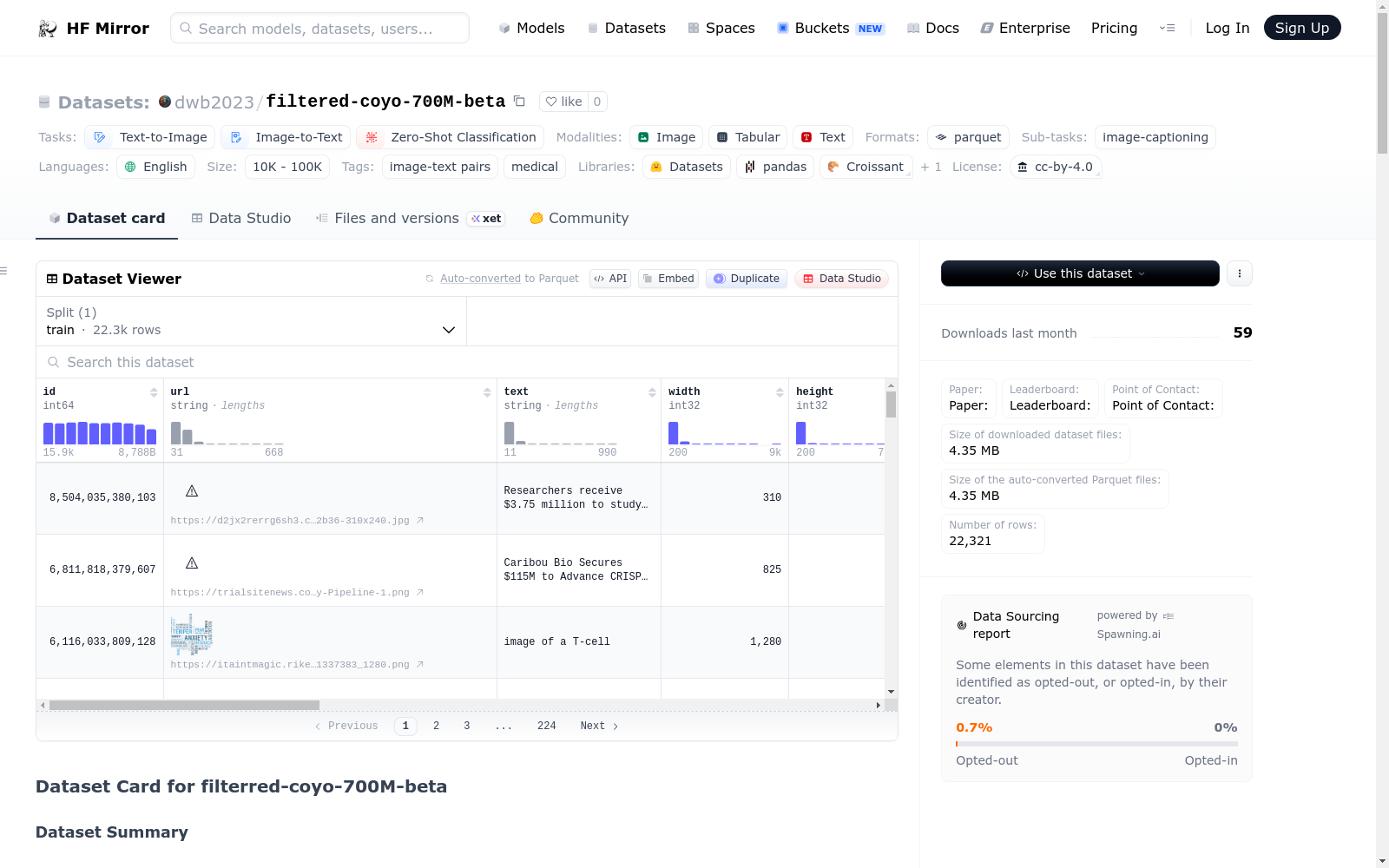
Task: Click the Search this dataset field
Action: (467, 362)
